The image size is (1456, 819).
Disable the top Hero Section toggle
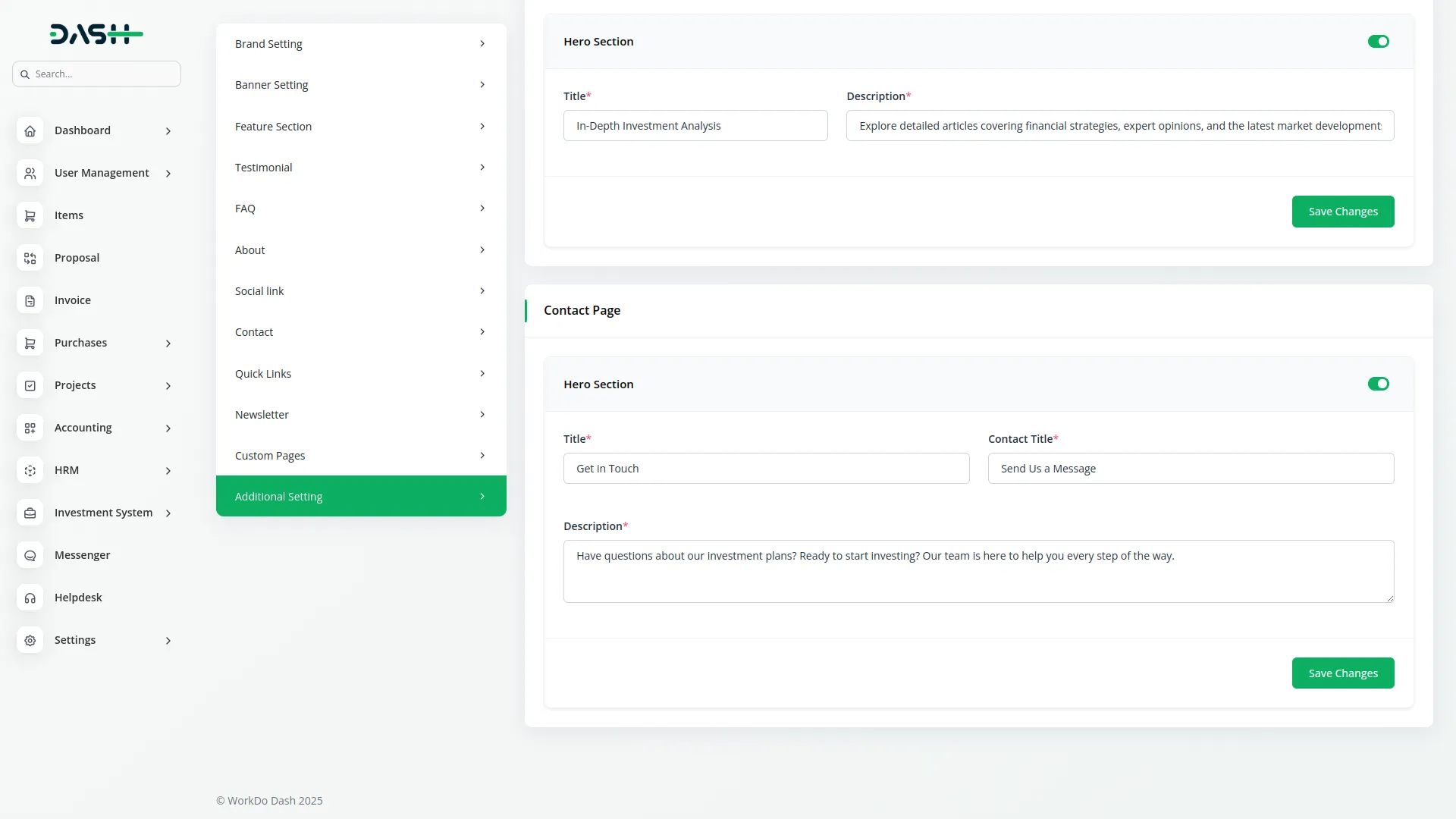point(1378,42)
